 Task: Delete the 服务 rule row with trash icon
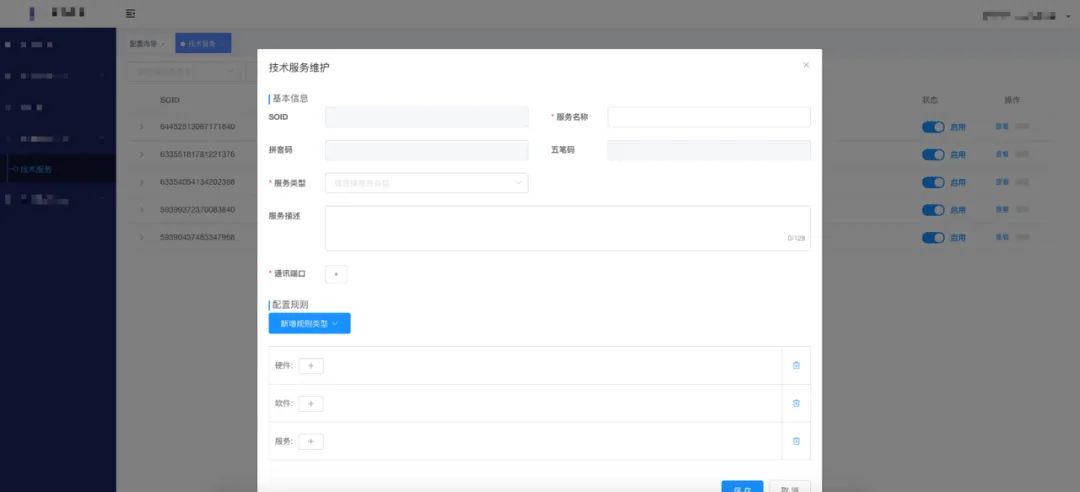(796, 441)
